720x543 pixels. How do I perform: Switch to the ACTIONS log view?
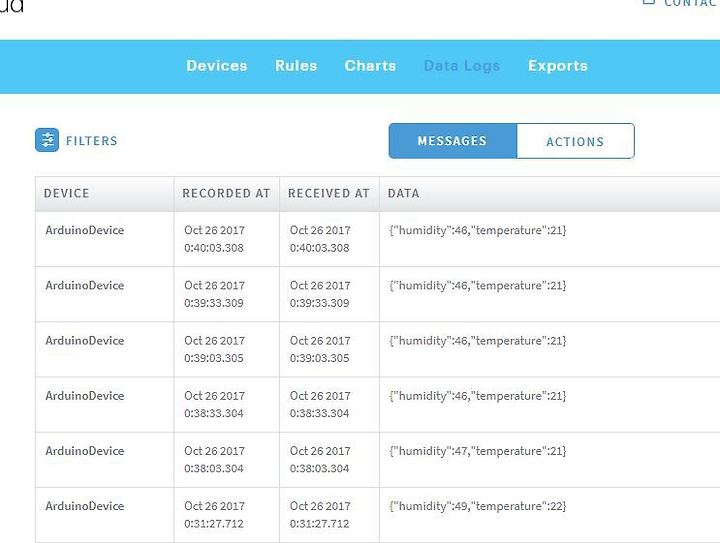pos(575,141)
